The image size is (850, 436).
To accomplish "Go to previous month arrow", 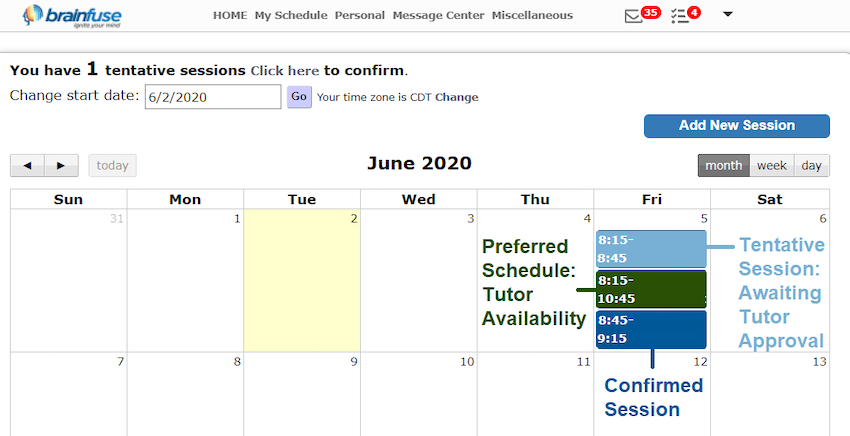I will tap(27, 166).
